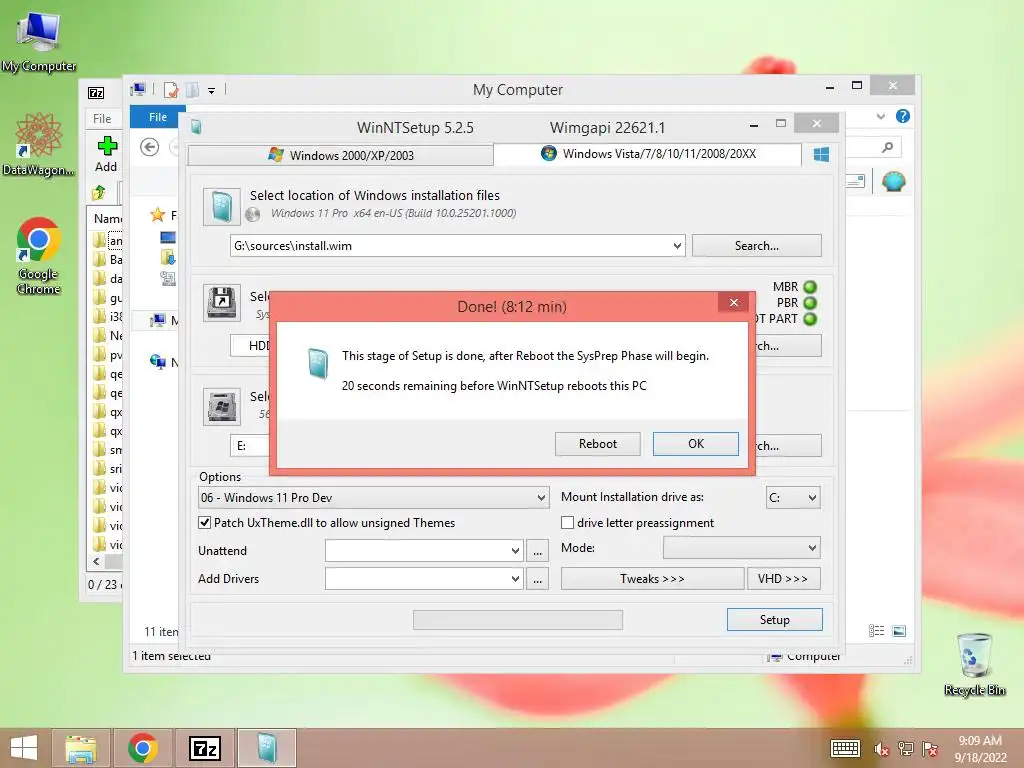Click search magnifier in My Computer window

point(887,148)
